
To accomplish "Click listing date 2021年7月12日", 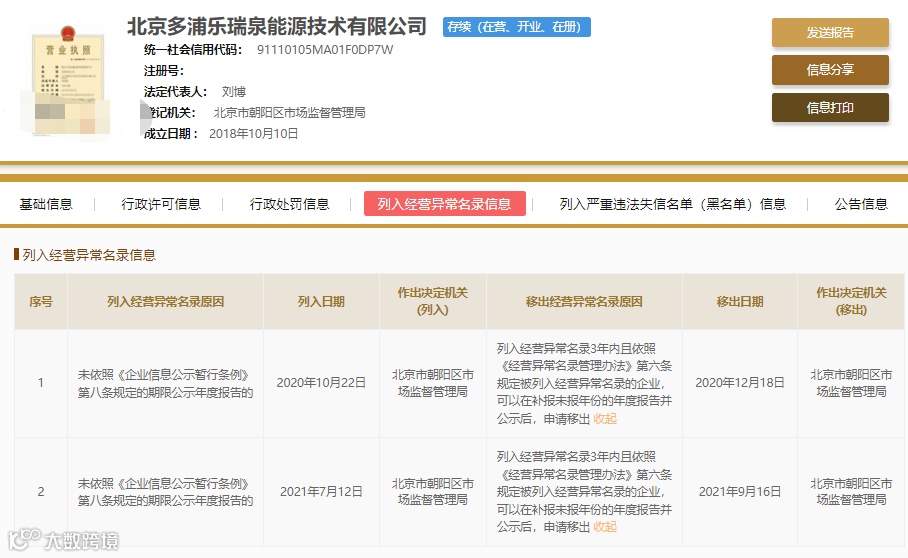I will point(321,491).
